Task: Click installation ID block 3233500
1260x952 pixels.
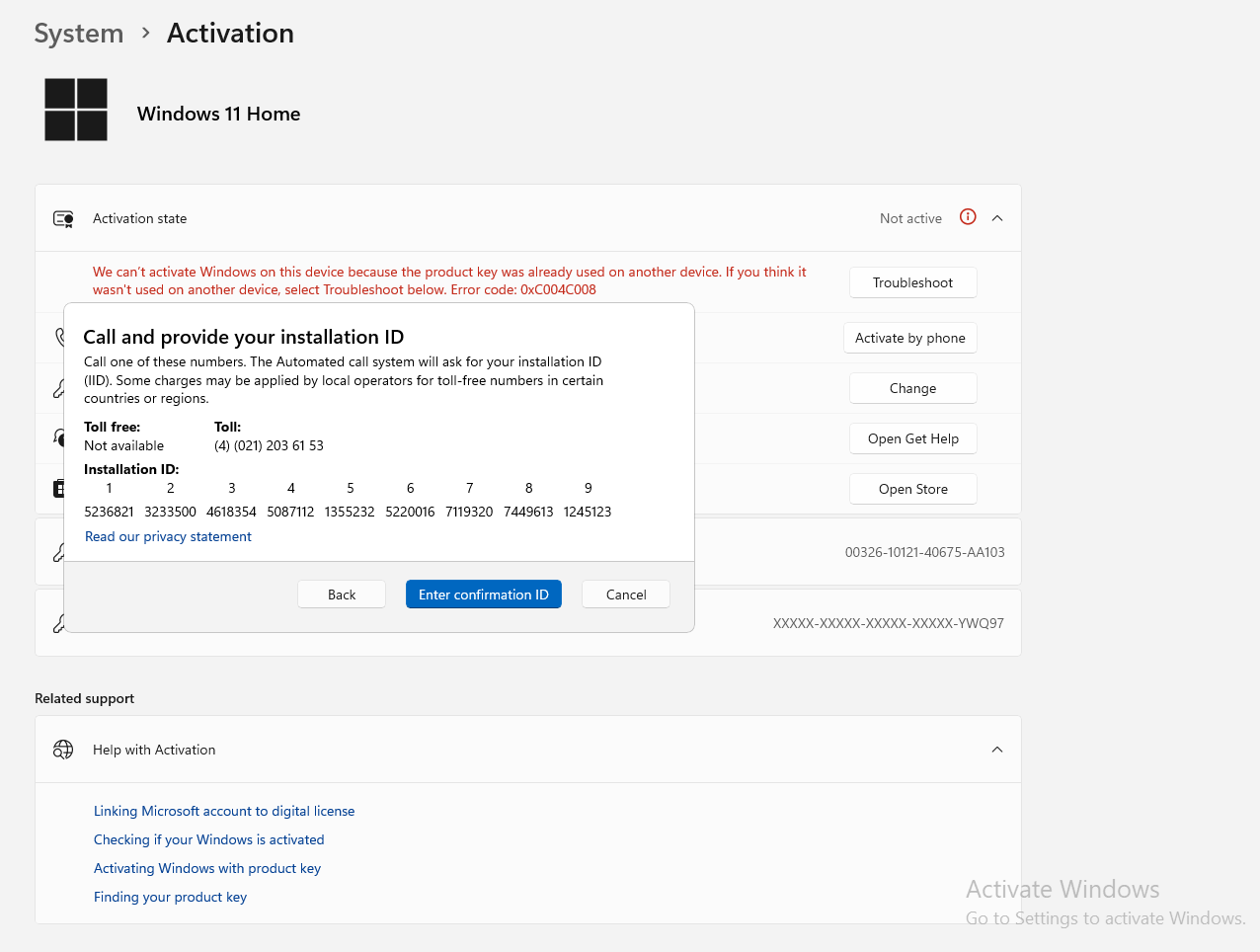Action: 170,512
